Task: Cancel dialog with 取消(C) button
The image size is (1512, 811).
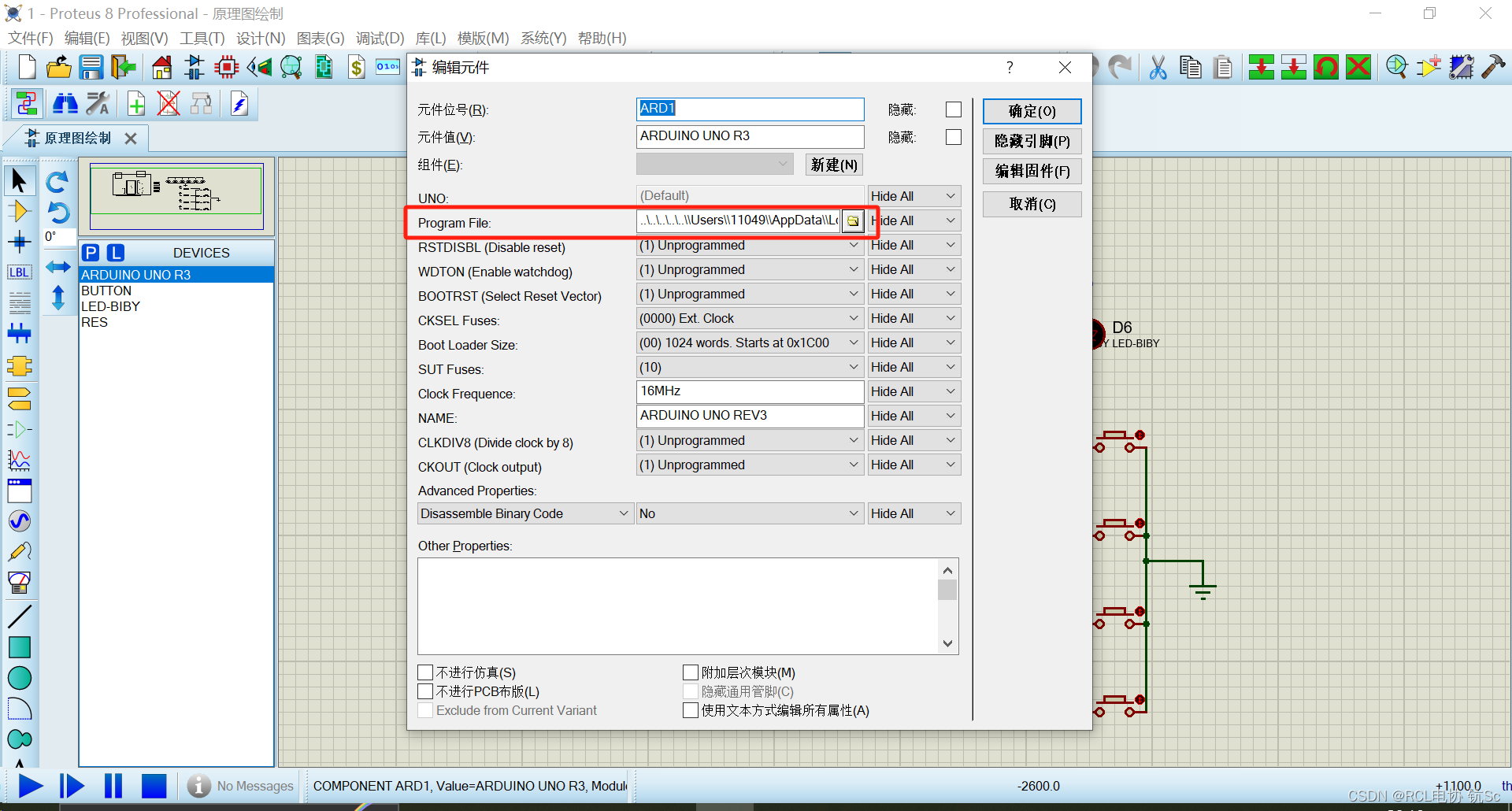Action: click(1032, 204)
